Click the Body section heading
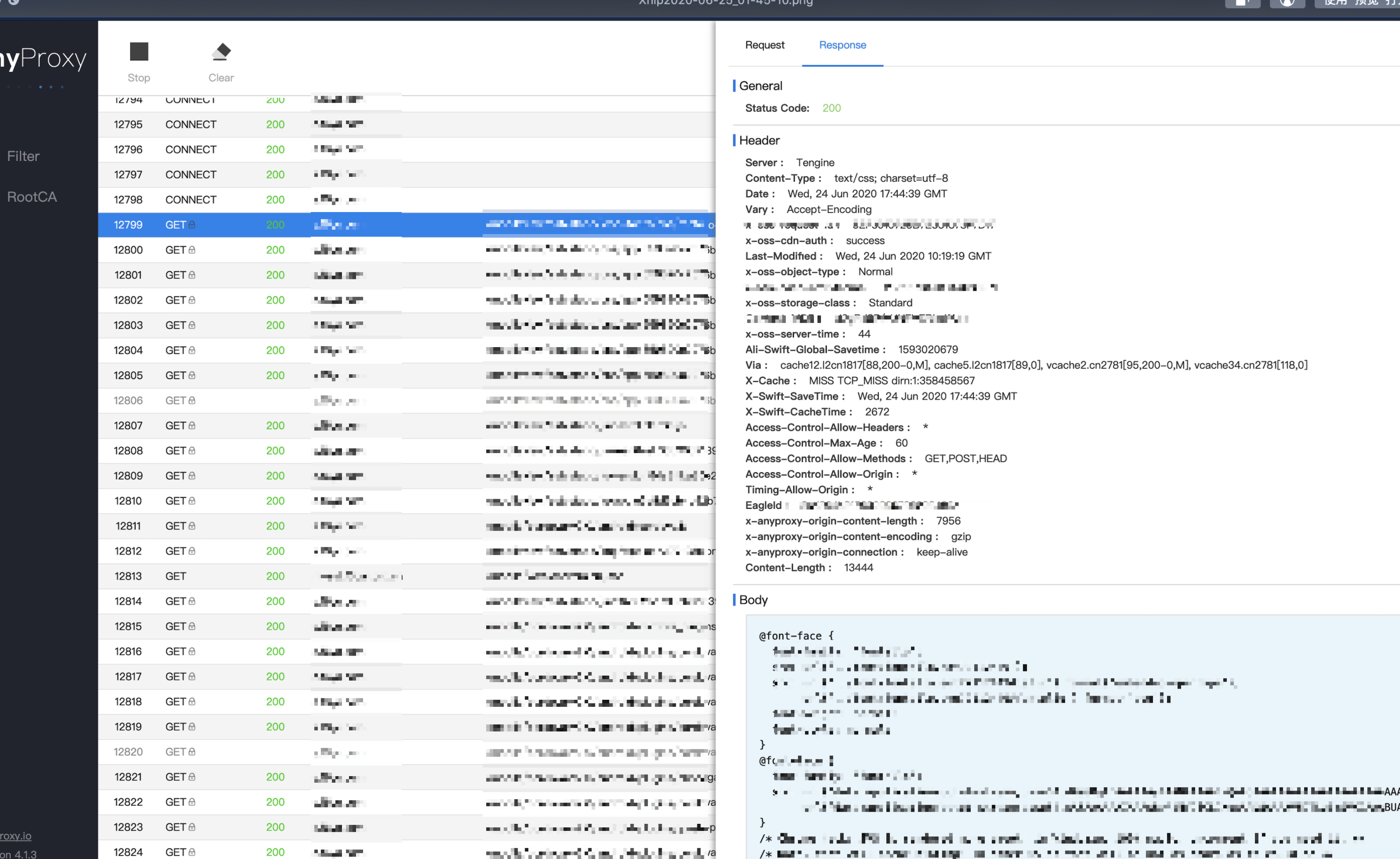The height and width of the screenshot is (859, 1400). pyautogui.click(x=753, y=600)
